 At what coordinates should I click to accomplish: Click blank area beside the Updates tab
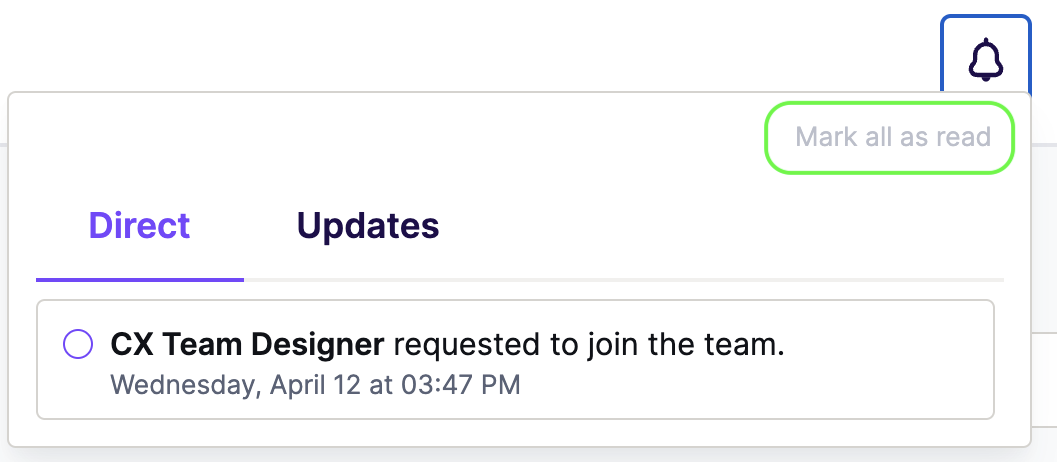[x=721, y=225]
